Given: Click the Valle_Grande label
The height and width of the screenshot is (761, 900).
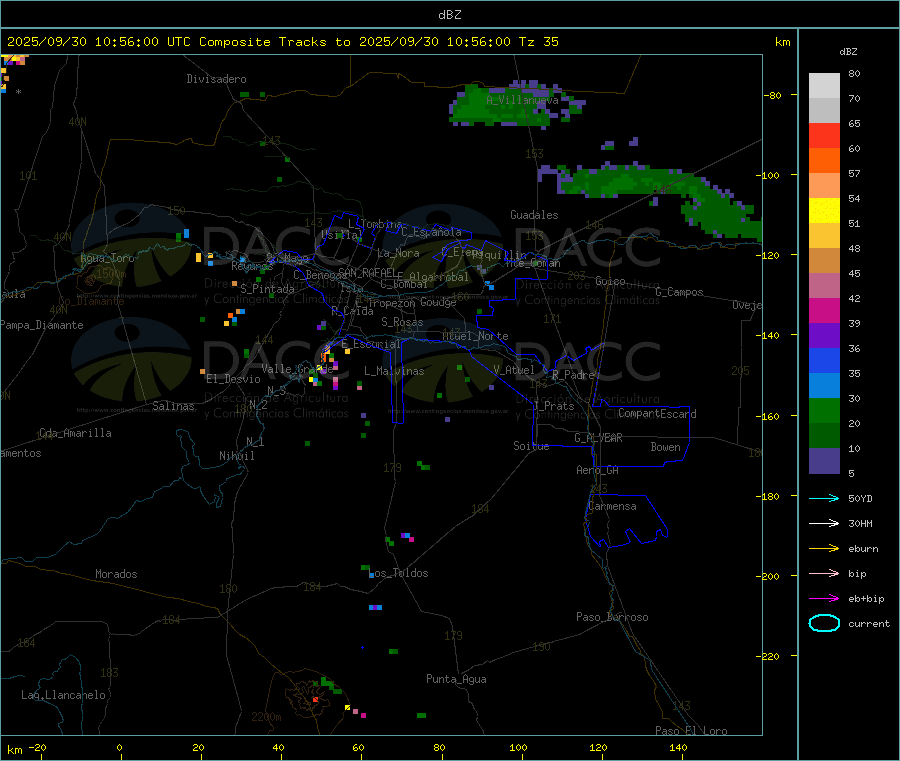Looking at the screenshot, I should [297, 369].
